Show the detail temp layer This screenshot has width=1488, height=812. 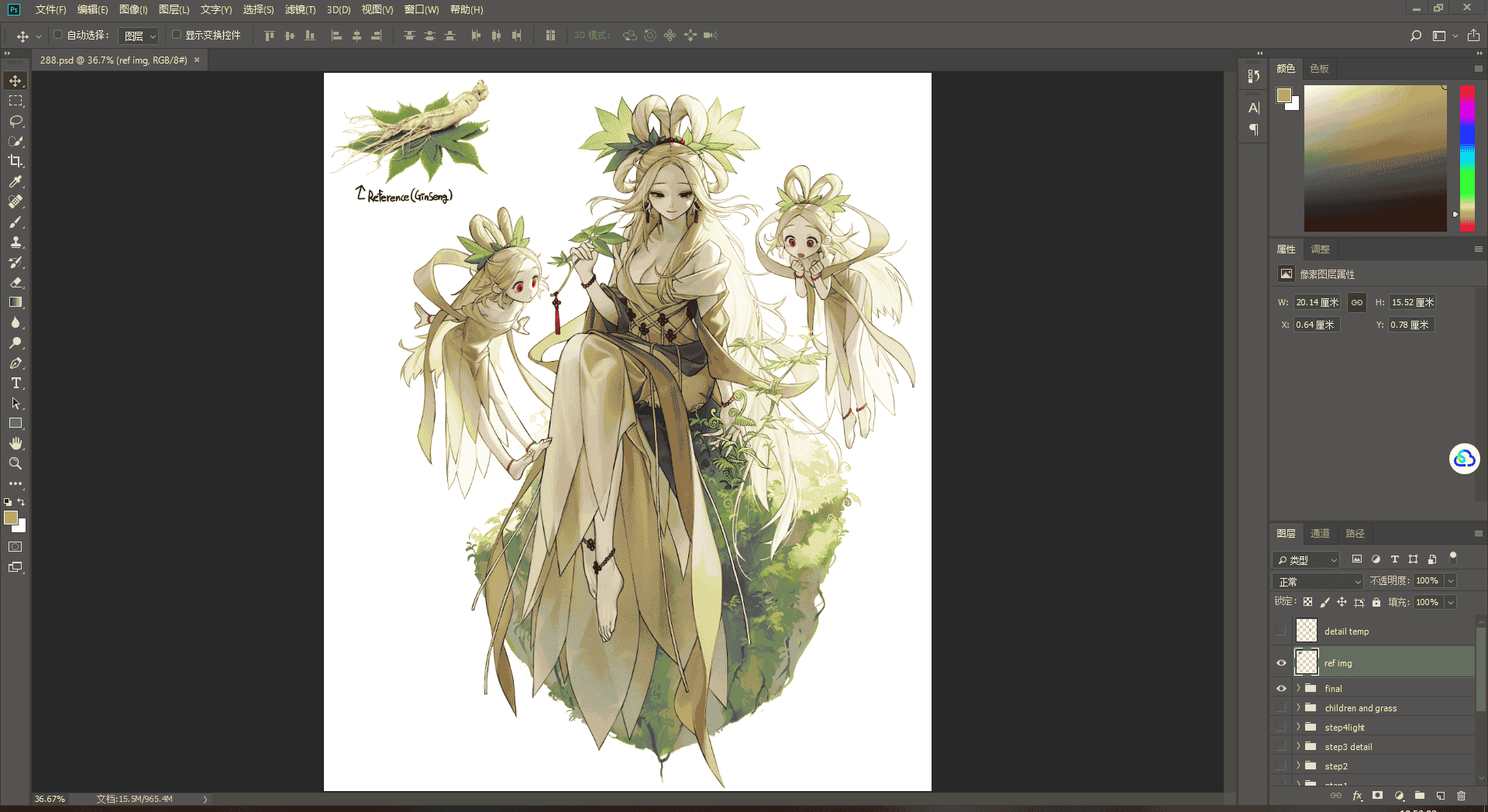1281,631
